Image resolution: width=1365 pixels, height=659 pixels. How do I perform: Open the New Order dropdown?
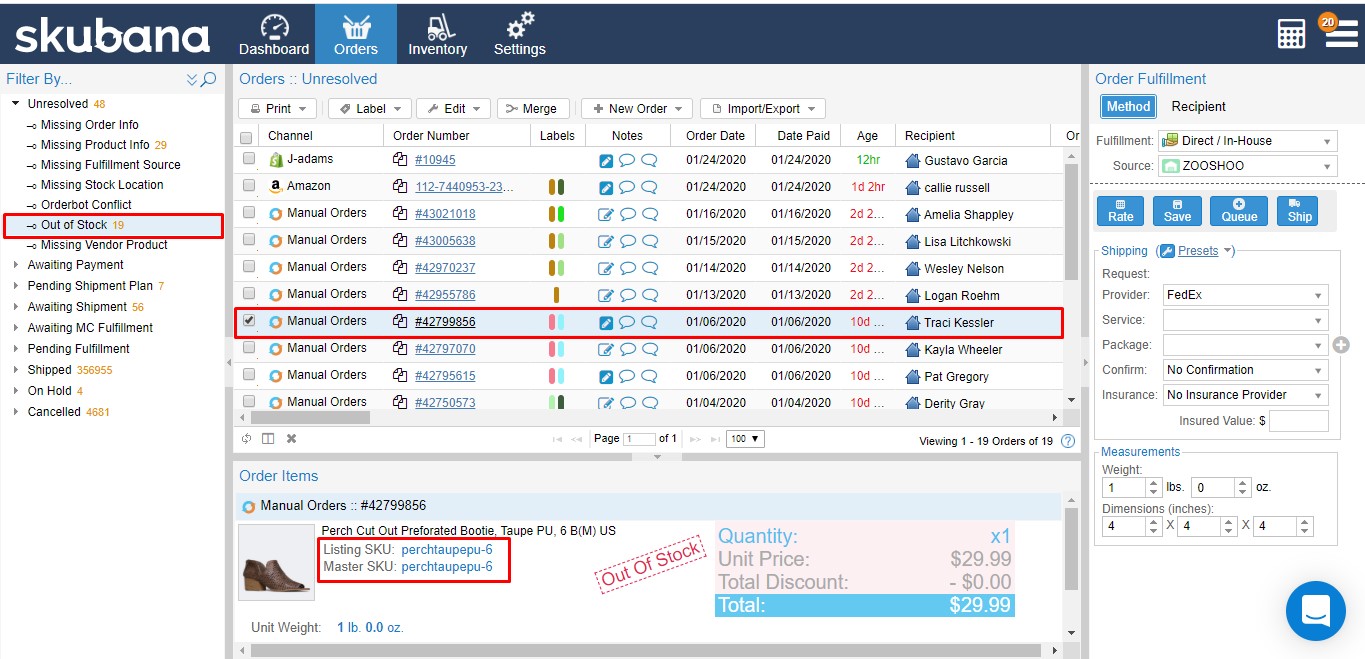[x=637, y=109]
